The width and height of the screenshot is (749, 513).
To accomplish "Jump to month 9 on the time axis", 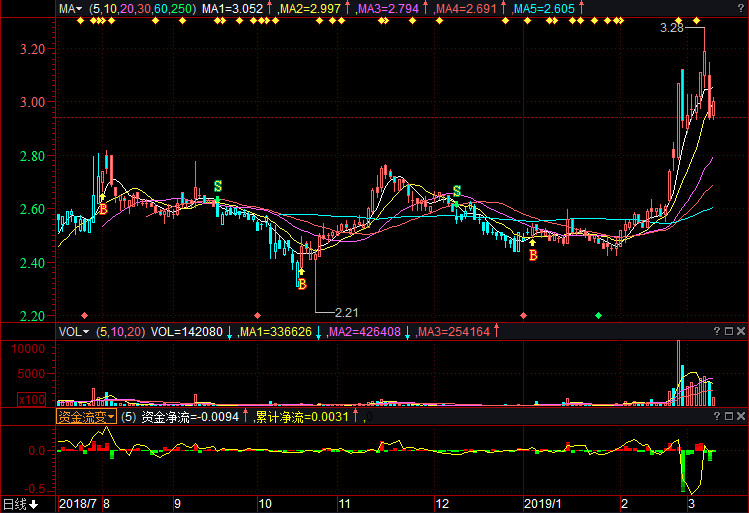I will pos(177,503).
